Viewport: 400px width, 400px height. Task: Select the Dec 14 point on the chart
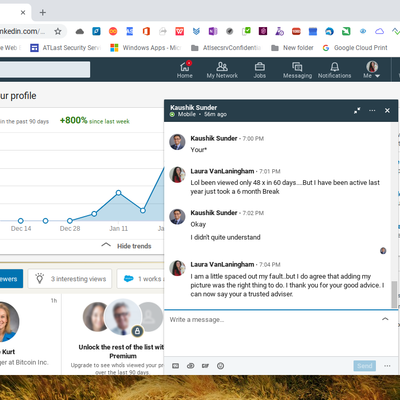point(21,221)
